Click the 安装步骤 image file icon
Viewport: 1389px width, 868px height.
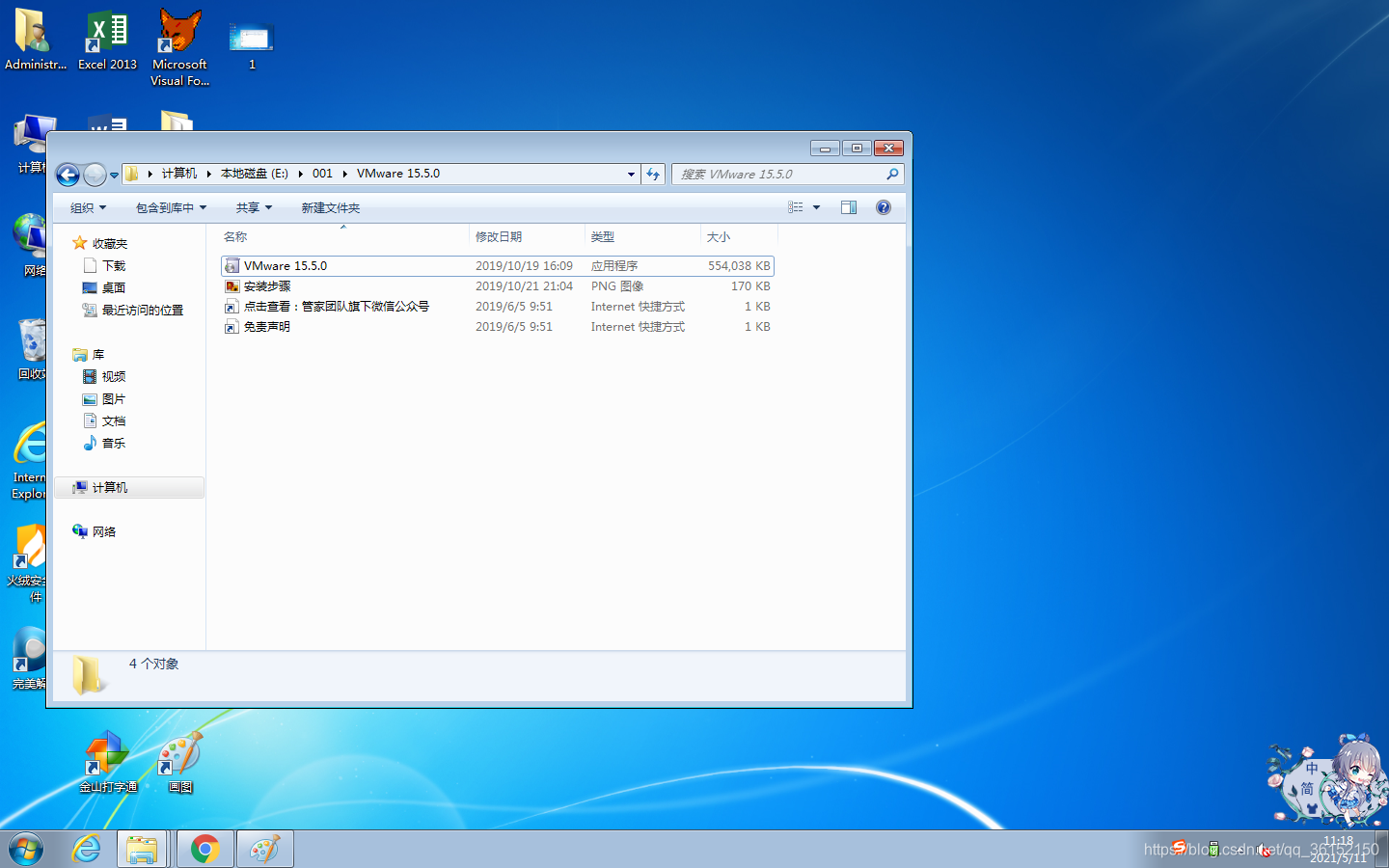[231, 286]
